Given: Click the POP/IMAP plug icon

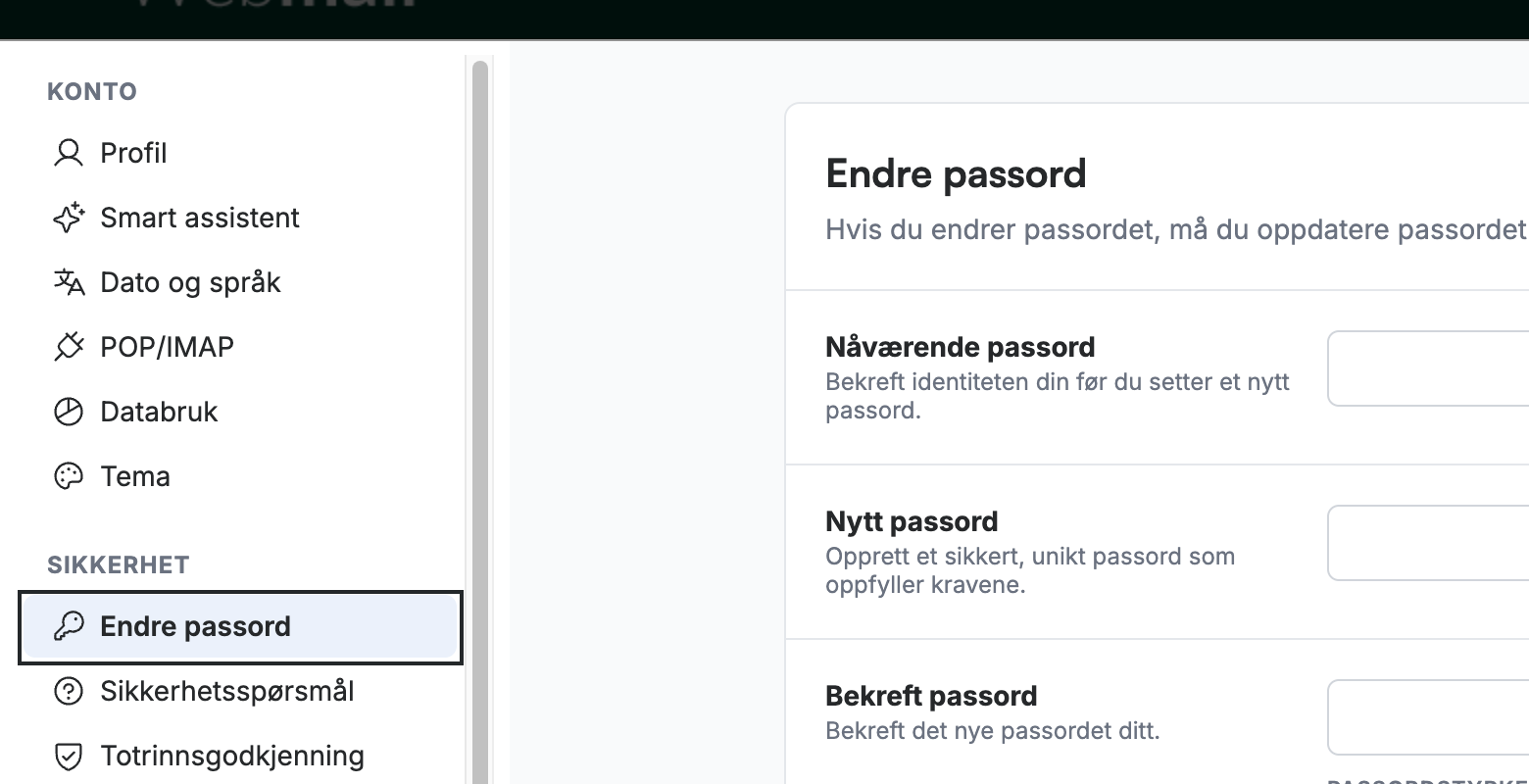Looking at the screenshot, I should (x=68, y=347).
